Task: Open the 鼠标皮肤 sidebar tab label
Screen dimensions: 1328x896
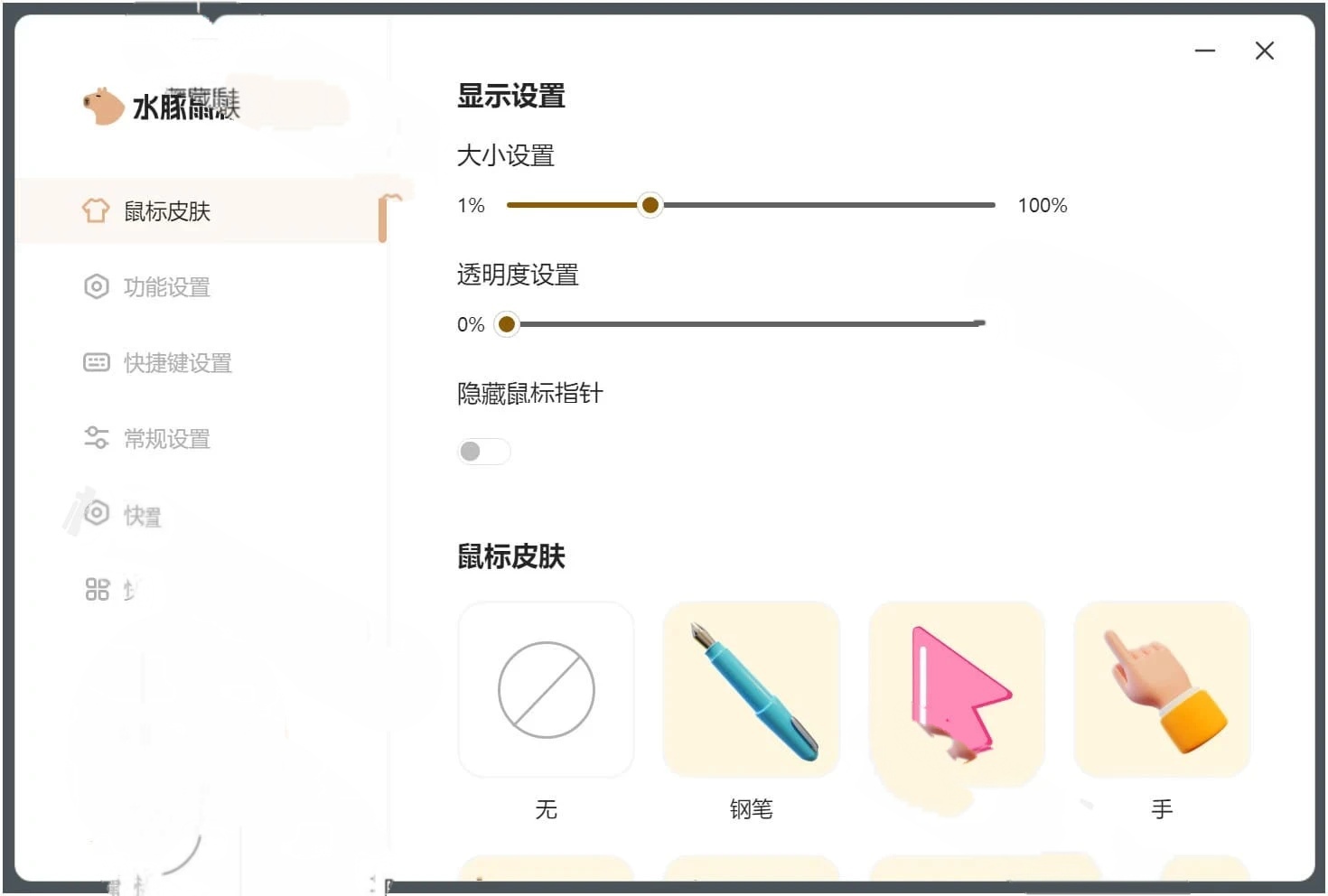Action: tap(167, 211)
